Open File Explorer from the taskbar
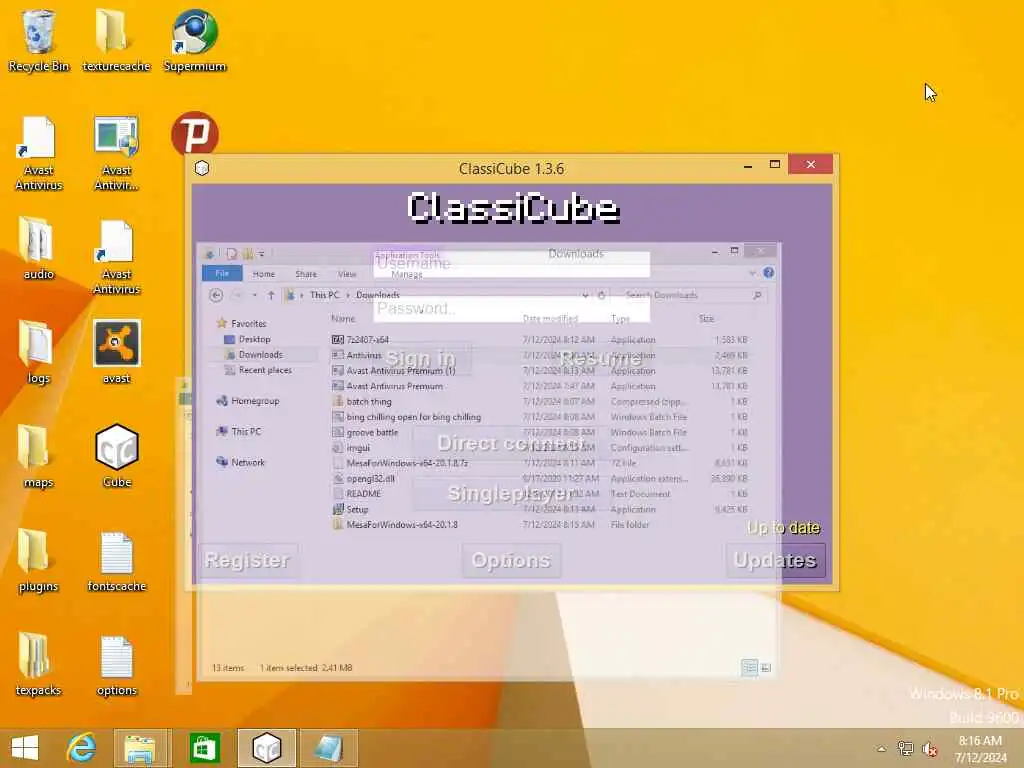Image resolution: width=1024 pixels, height=768 pixels. pos(140,748)
